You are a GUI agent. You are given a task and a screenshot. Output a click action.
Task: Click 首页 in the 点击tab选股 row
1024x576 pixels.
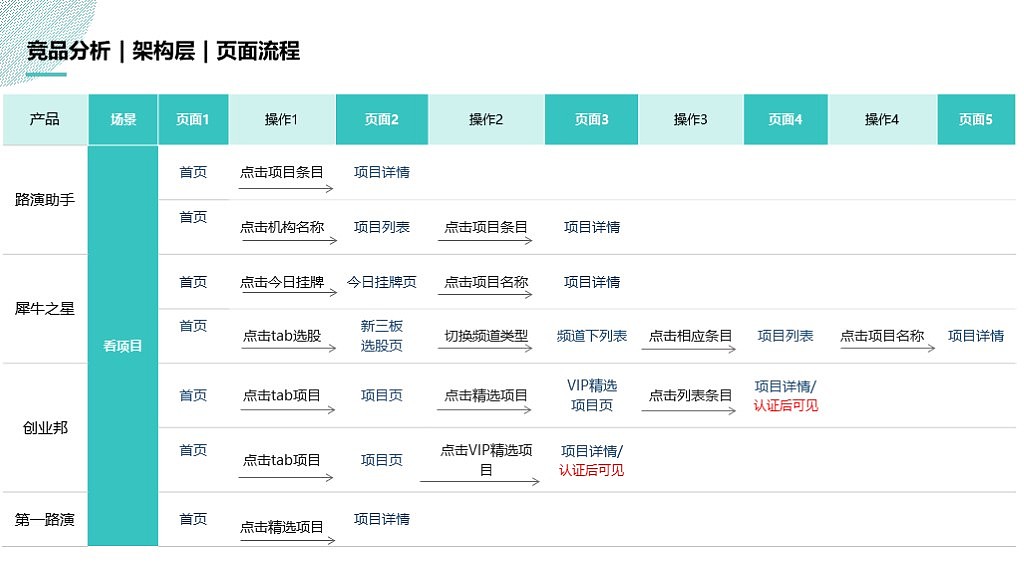pyautogui.click(x=193, y=326)
